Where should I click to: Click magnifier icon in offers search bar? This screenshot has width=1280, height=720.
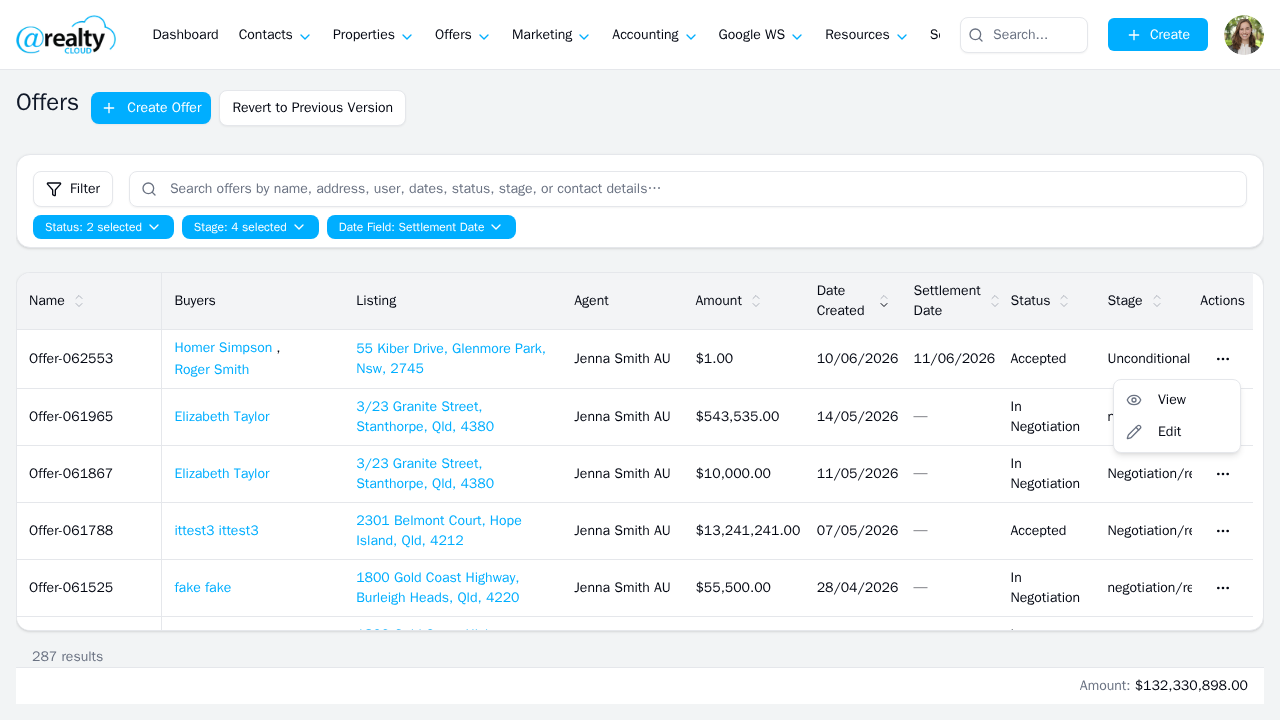point(149,189)
